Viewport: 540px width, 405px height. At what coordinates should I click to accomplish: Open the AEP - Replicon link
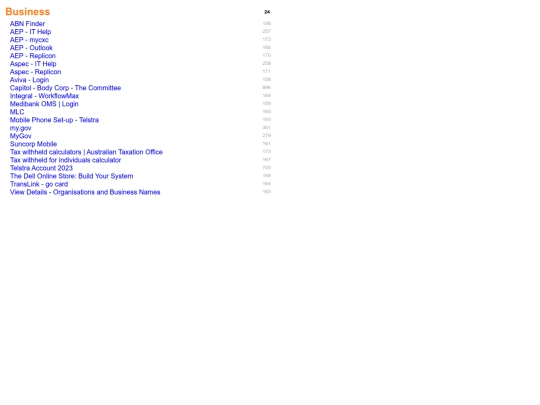tap(33, 56)
